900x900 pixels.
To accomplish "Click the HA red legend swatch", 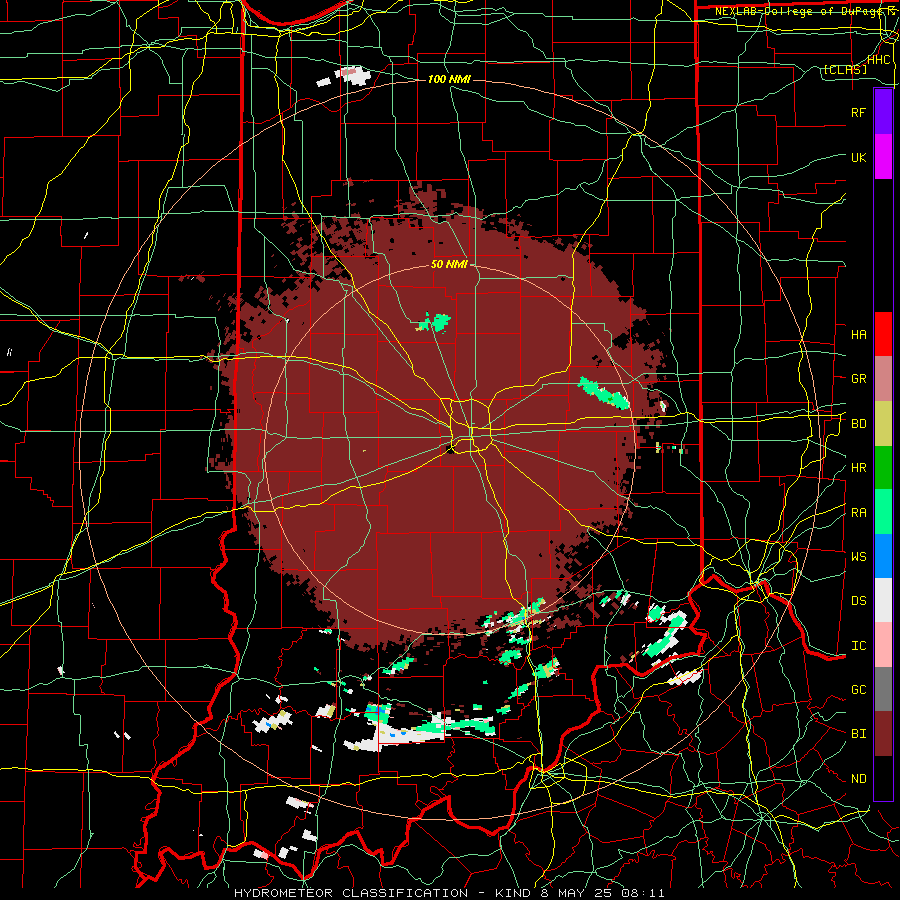I will 883,334.
